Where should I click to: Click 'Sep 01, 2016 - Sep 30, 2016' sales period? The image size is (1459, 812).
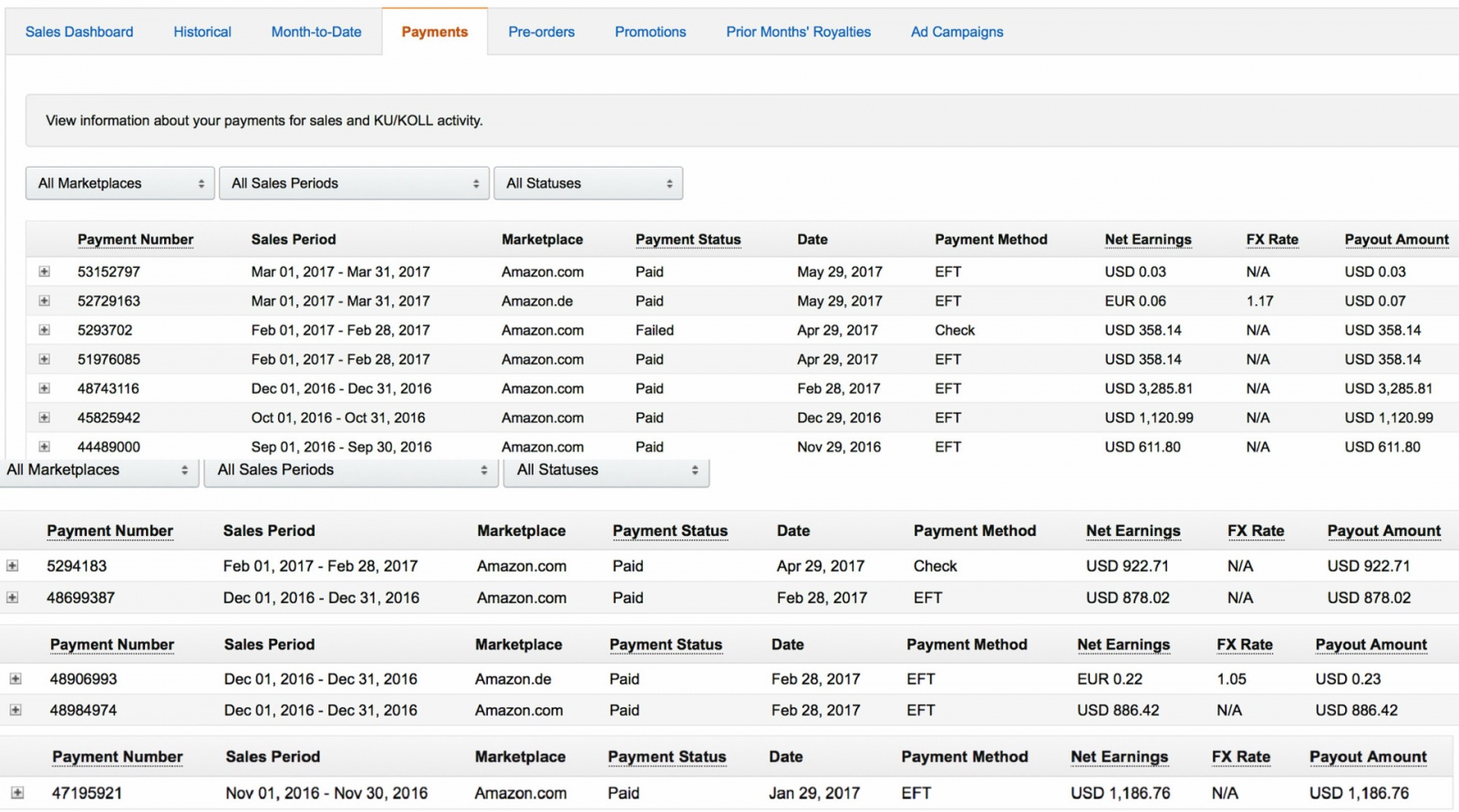click(x=342, y=447)
